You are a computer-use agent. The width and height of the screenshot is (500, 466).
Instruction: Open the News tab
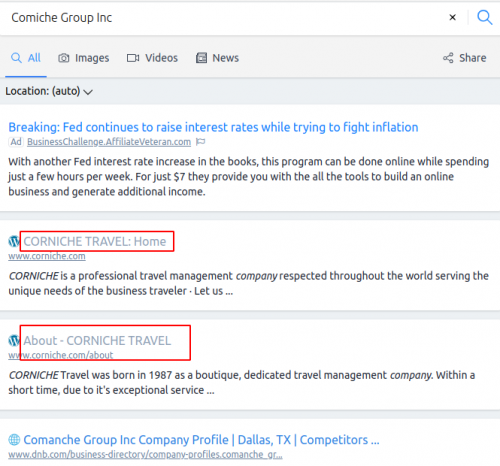pyautogui.click(x=217, y=58)
